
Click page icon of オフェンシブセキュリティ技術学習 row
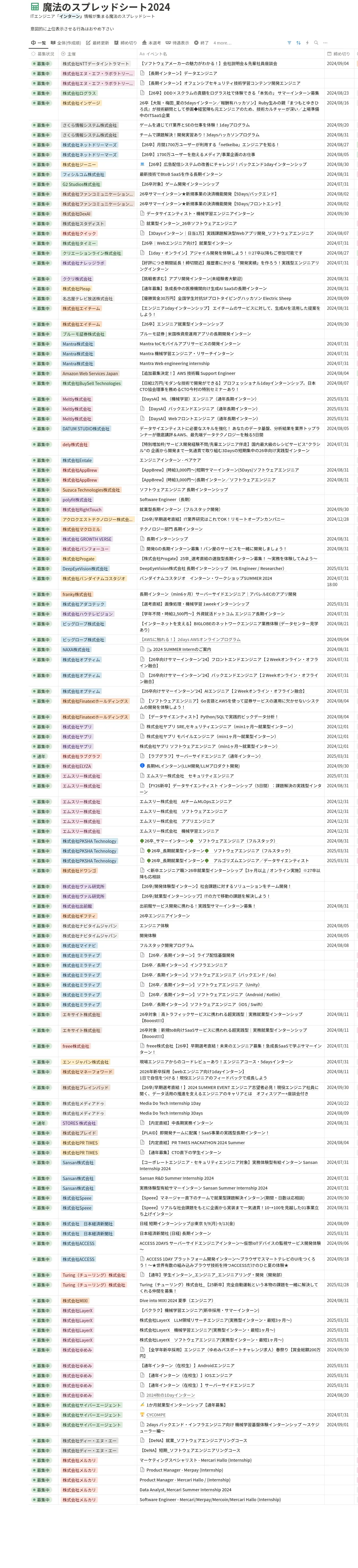point(142,83)
